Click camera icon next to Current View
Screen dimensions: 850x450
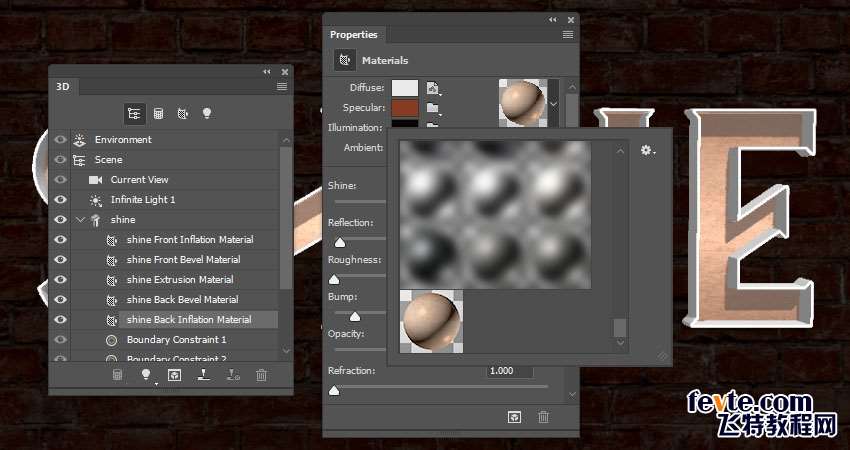(96, 179)
